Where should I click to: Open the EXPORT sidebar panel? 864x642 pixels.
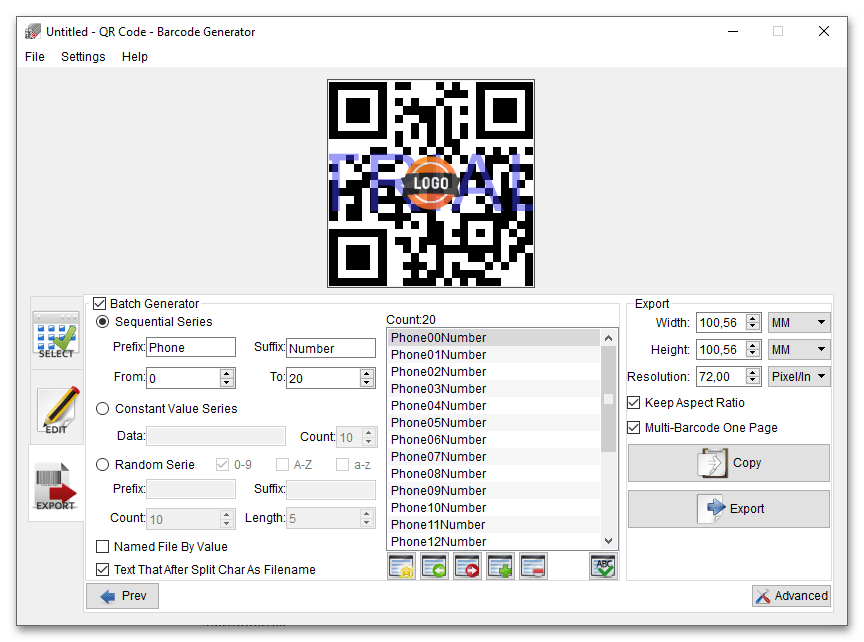(56, 484)
